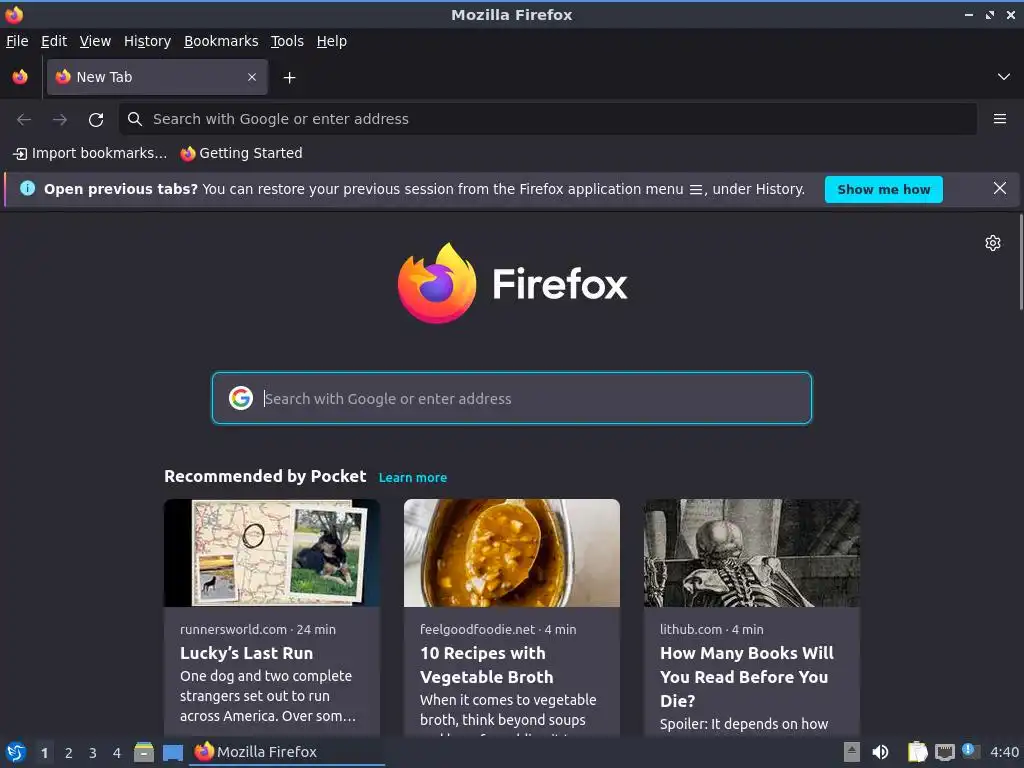1024x768 pixels.
Task: Open the Getting Started bookmark
Action: (241, 153)
